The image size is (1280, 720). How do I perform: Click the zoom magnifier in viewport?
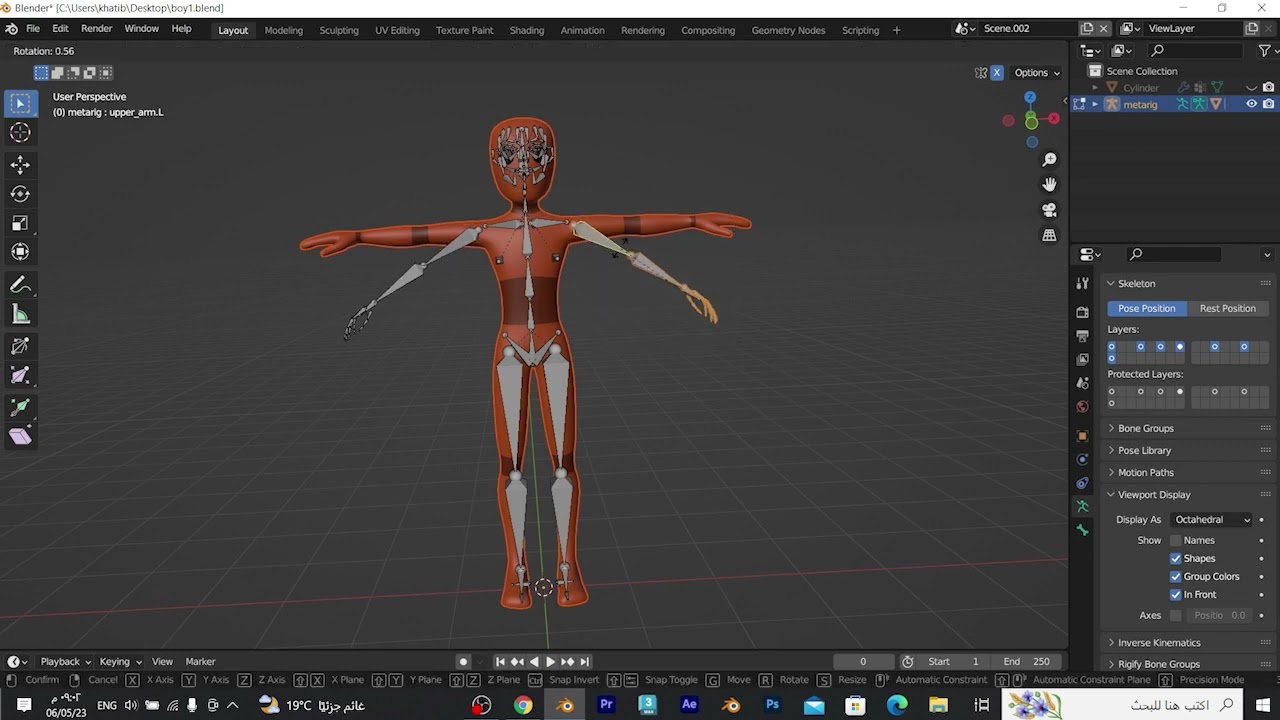(1049, 160)
